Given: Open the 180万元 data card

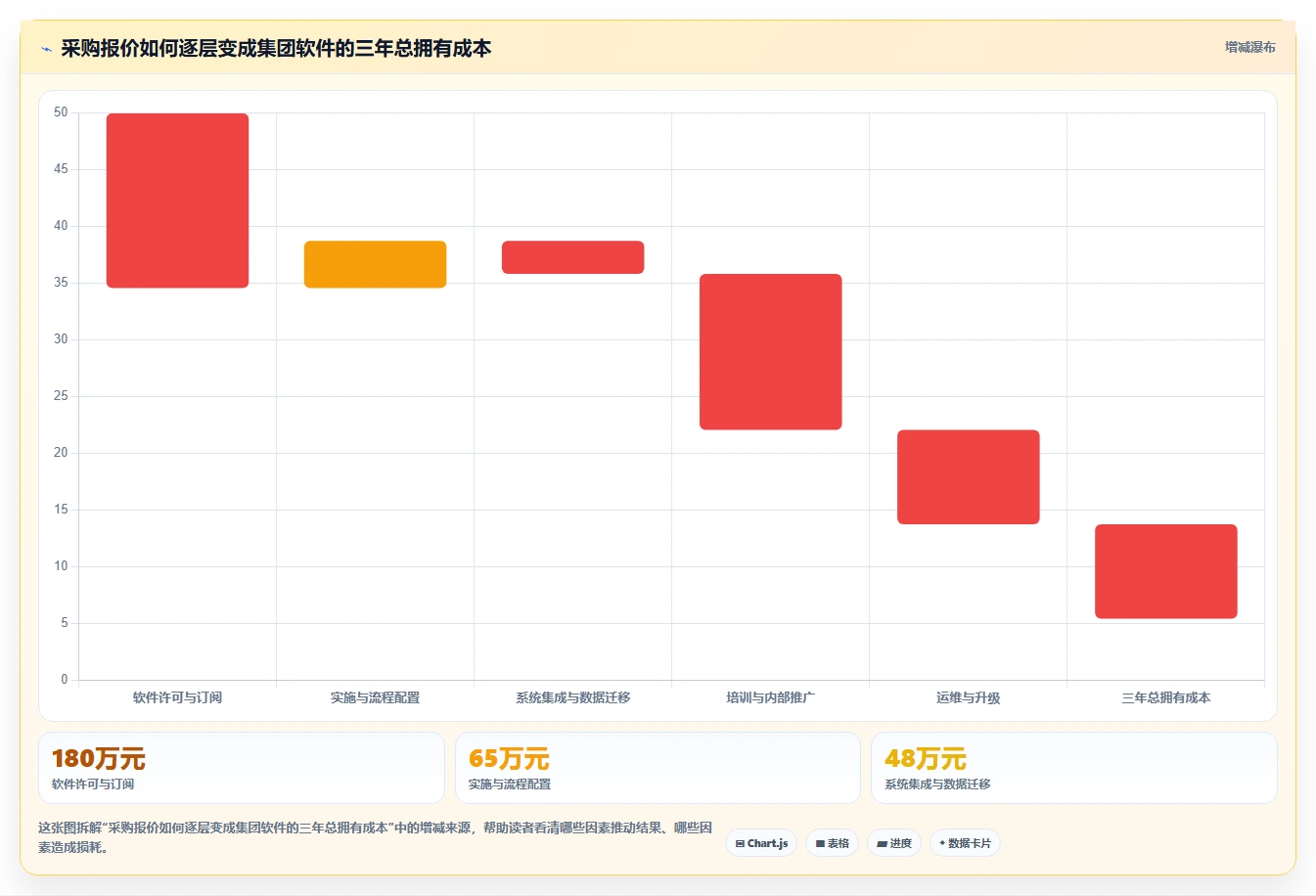Looking at the screenshot, I should coord(241,768).
